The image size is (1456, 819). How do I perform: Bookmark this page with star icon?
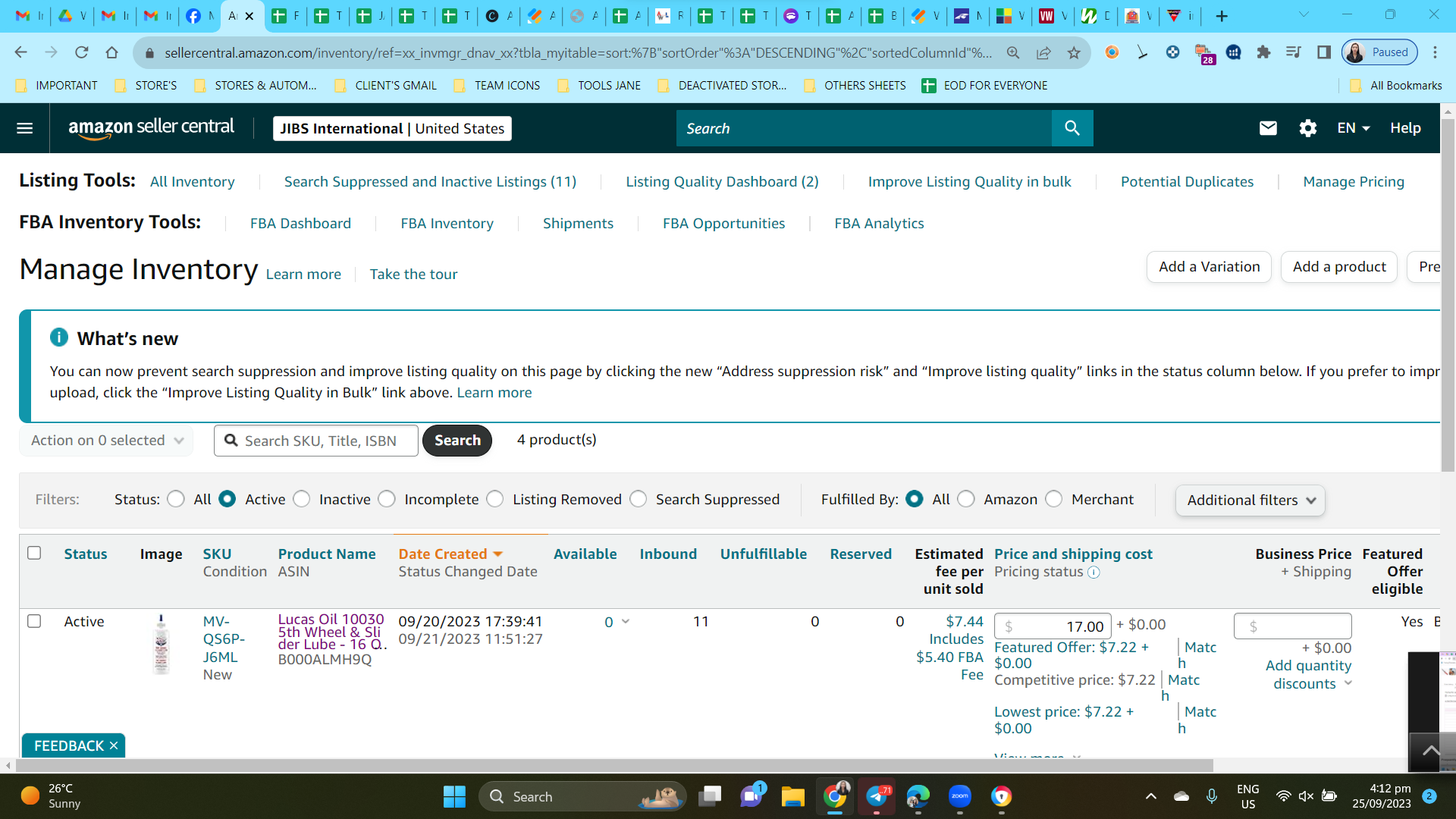point(1074,52)
